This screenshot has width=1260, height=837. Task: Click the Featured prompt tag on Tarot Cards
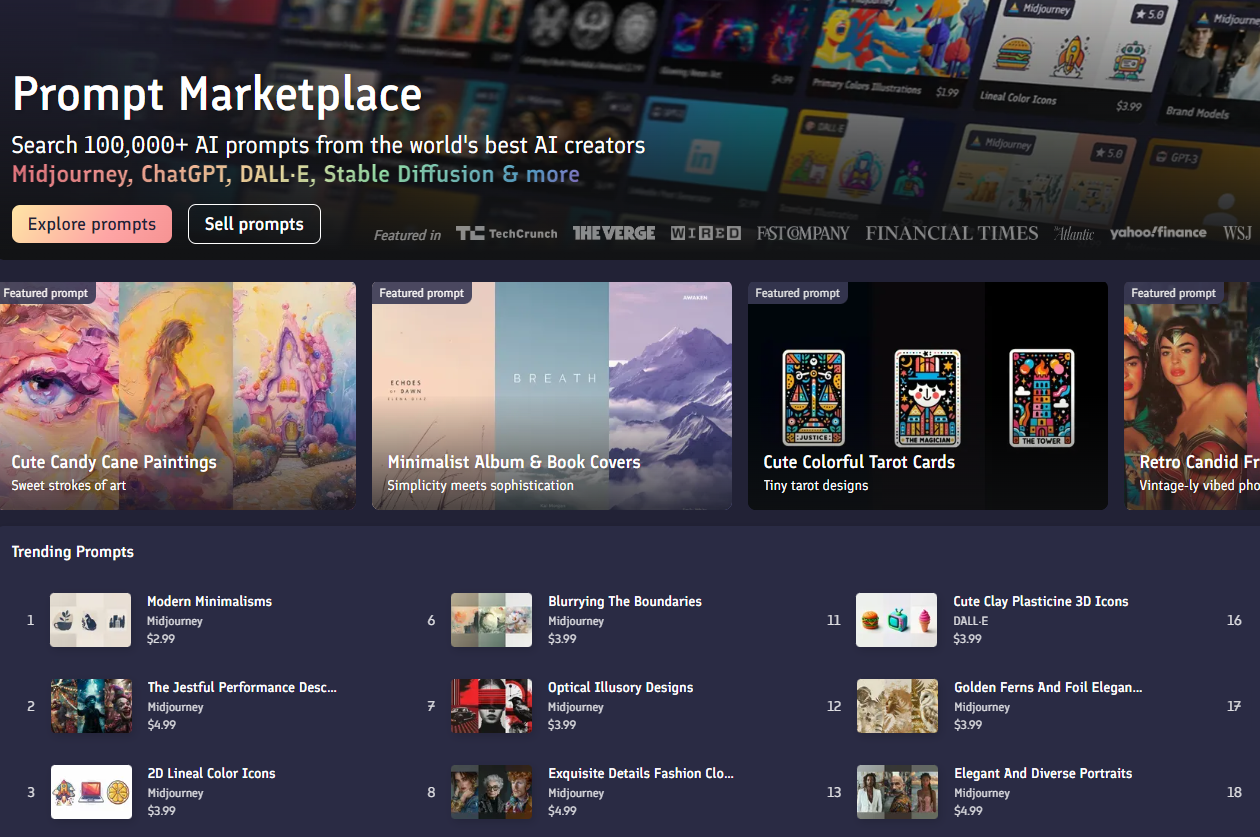coord(798,293)
